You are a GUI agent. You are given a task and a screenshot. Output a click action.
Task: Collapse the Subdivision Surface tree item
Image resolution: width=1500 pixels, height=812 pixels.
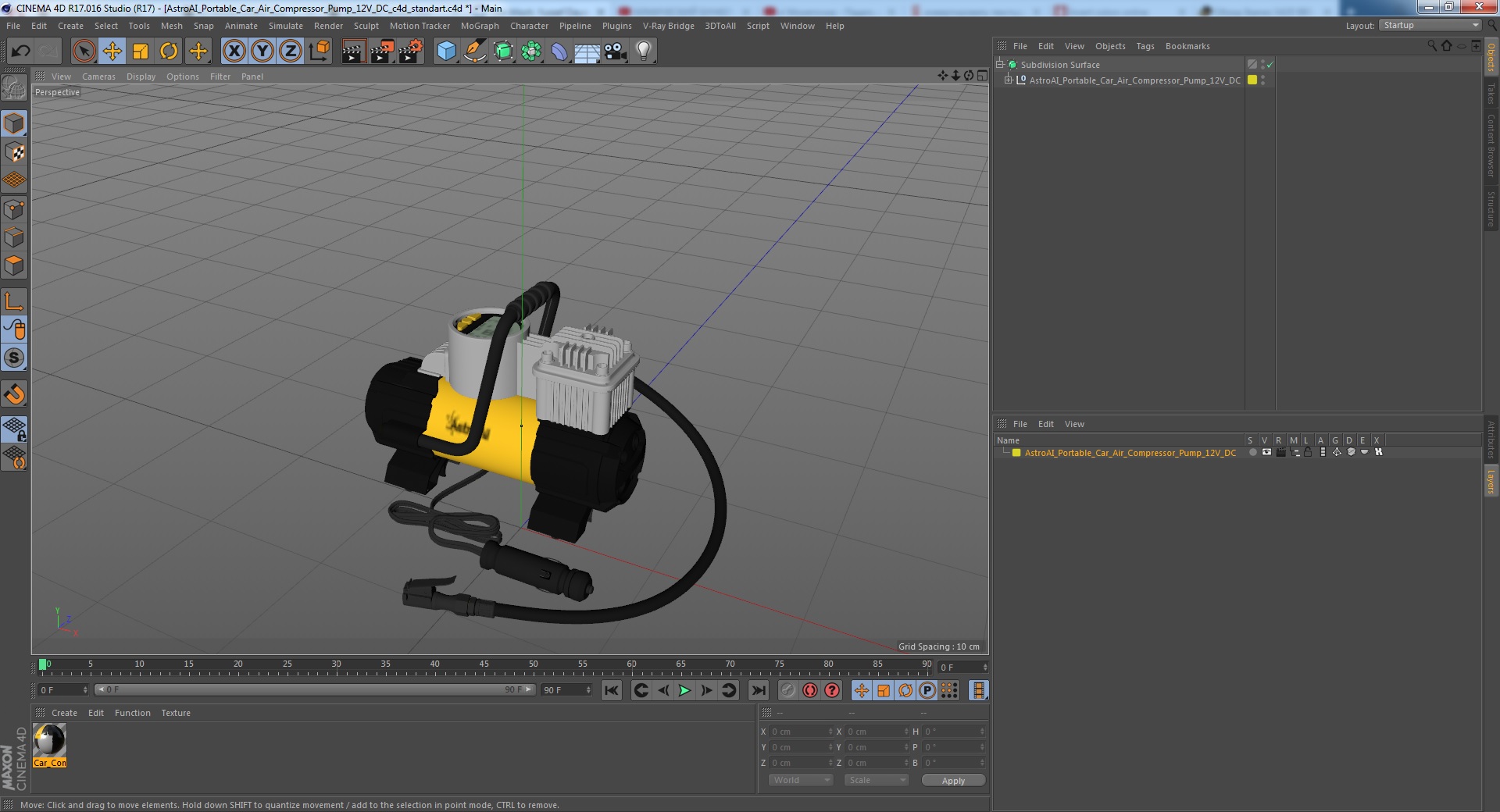tap(999, 64)
